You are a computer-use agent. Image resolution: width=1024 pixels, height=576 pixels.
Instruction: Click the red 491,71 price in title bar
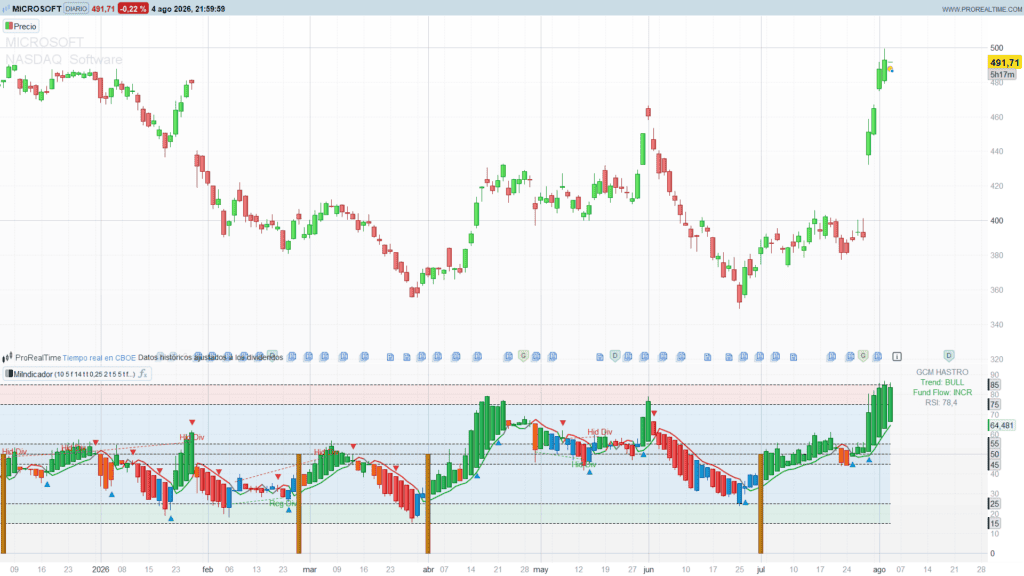click(103, 8)
